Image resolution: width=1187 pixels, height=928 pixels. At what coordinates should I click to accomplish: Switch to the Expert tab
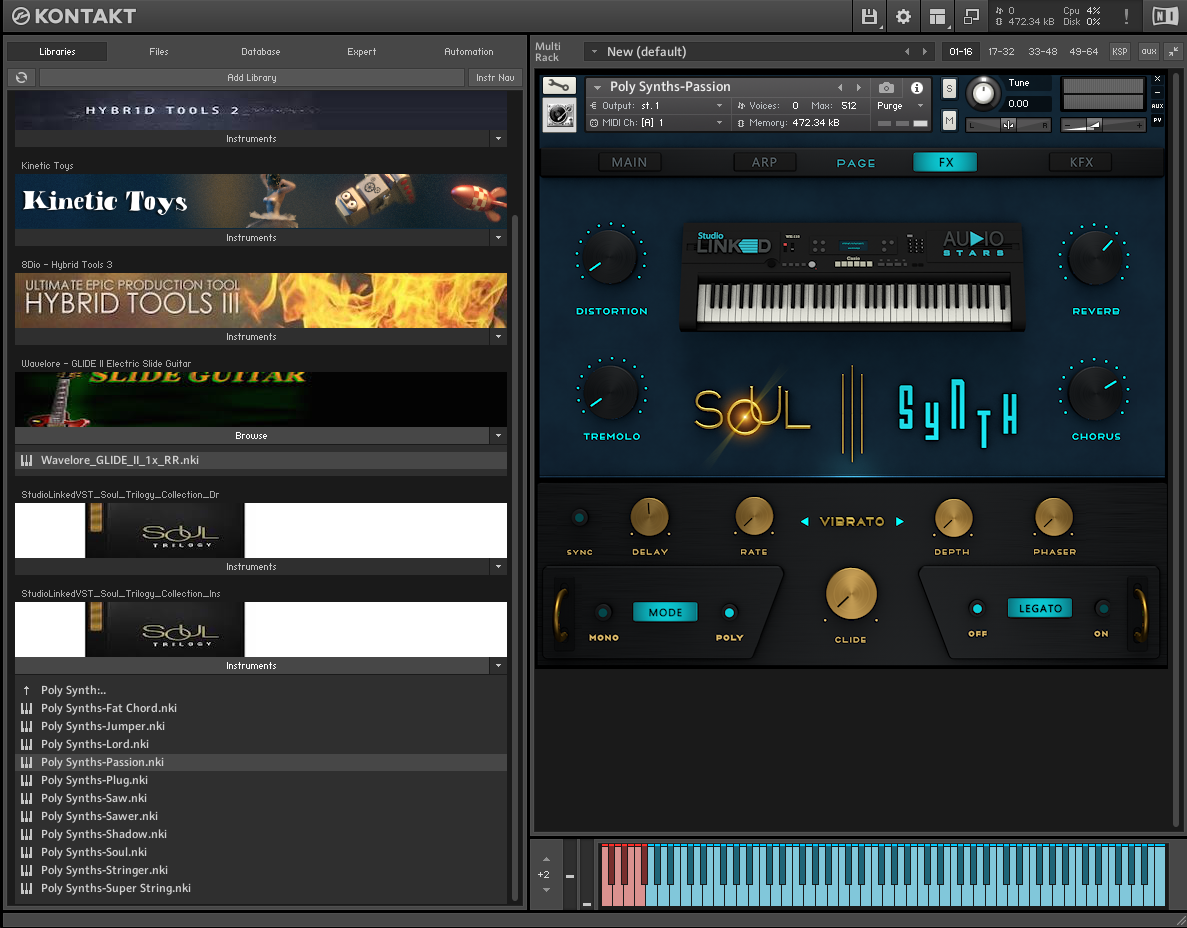coord(361,51)
